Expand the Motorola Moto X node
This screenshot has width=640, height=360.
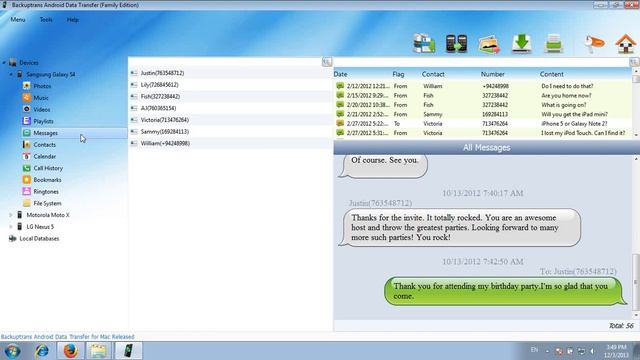11,215
